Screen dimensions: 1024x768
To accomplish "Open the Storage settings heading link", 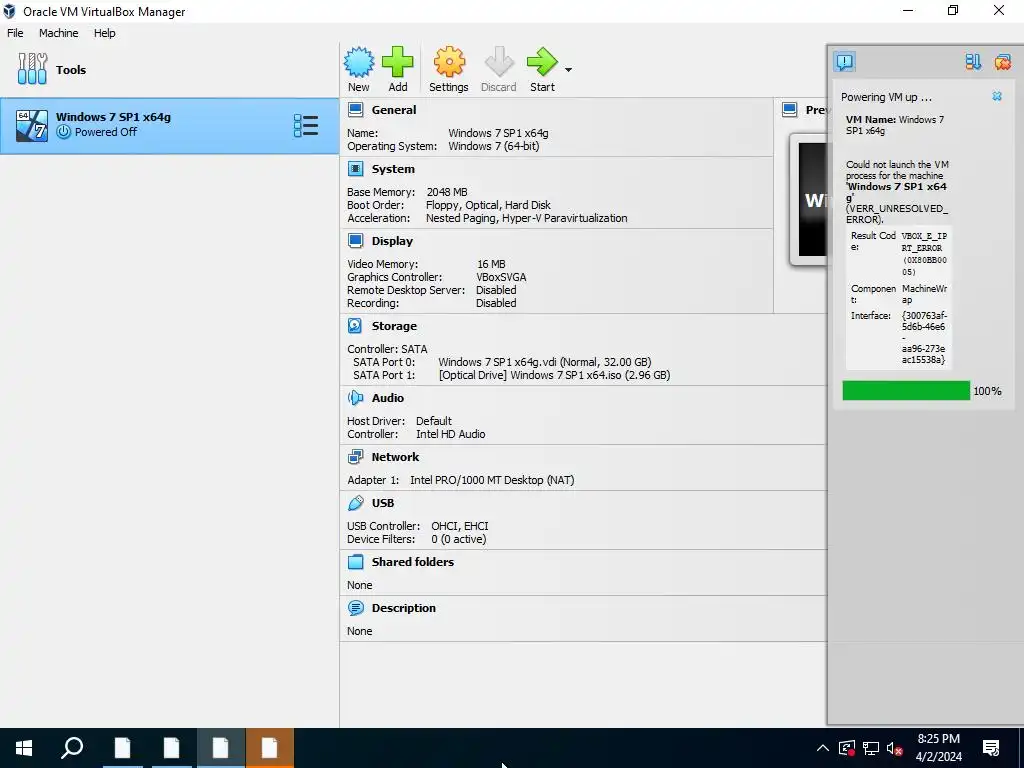I will tap(394, 326).
